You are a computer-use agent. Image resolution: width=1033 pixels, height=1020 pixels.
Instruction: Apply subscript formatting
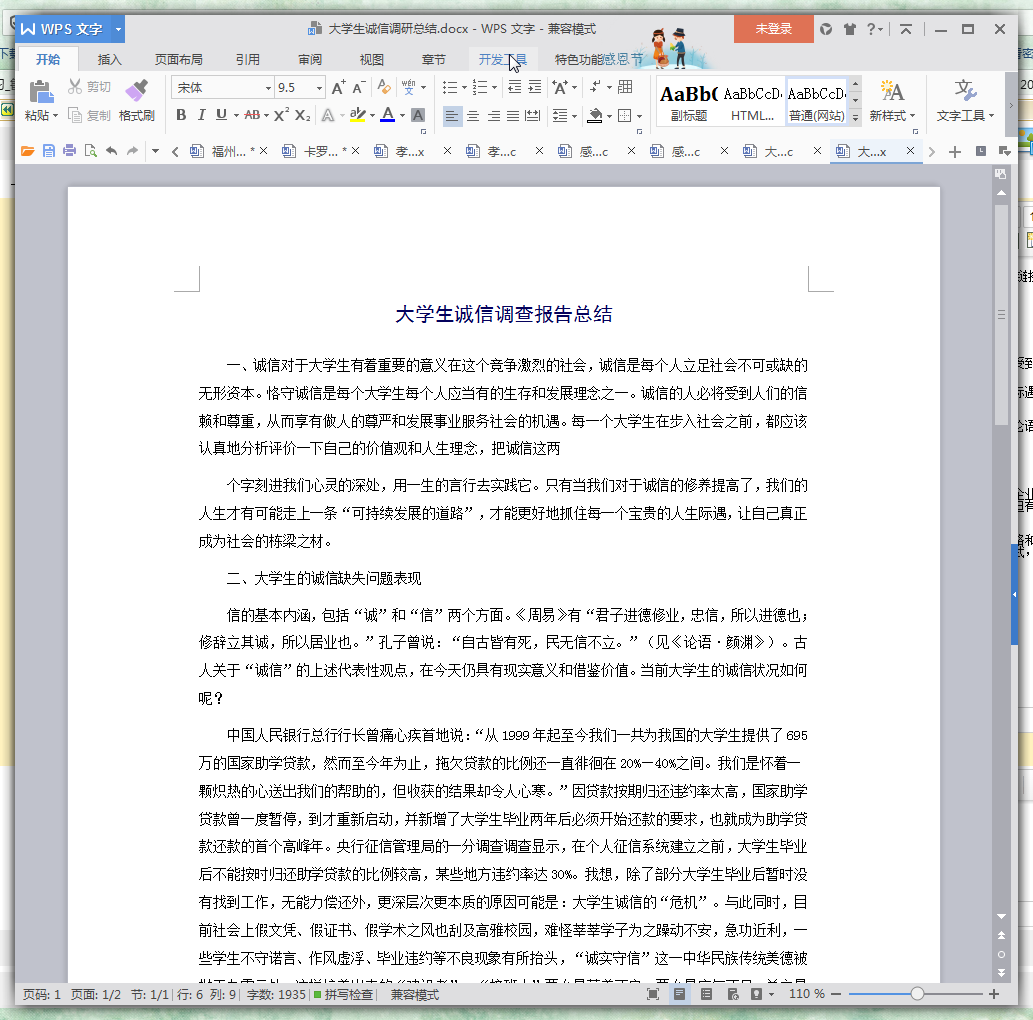(302, 115)
